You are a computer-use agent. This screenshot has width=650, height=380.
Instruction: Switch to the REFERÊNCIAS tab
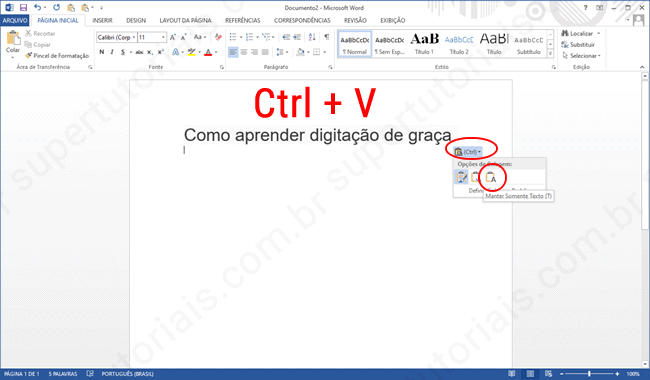[x=243, y=20]
